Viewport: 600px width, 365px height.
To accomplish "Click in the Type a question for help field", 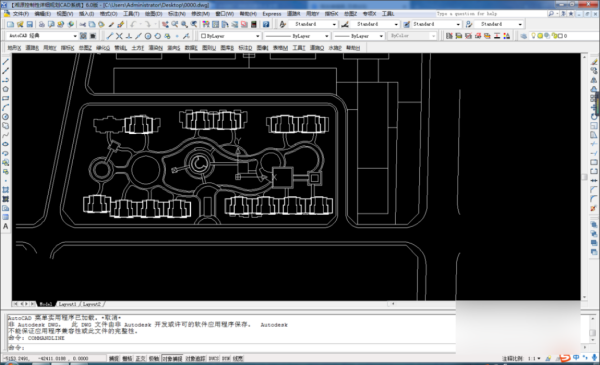I will click(491, 14).
